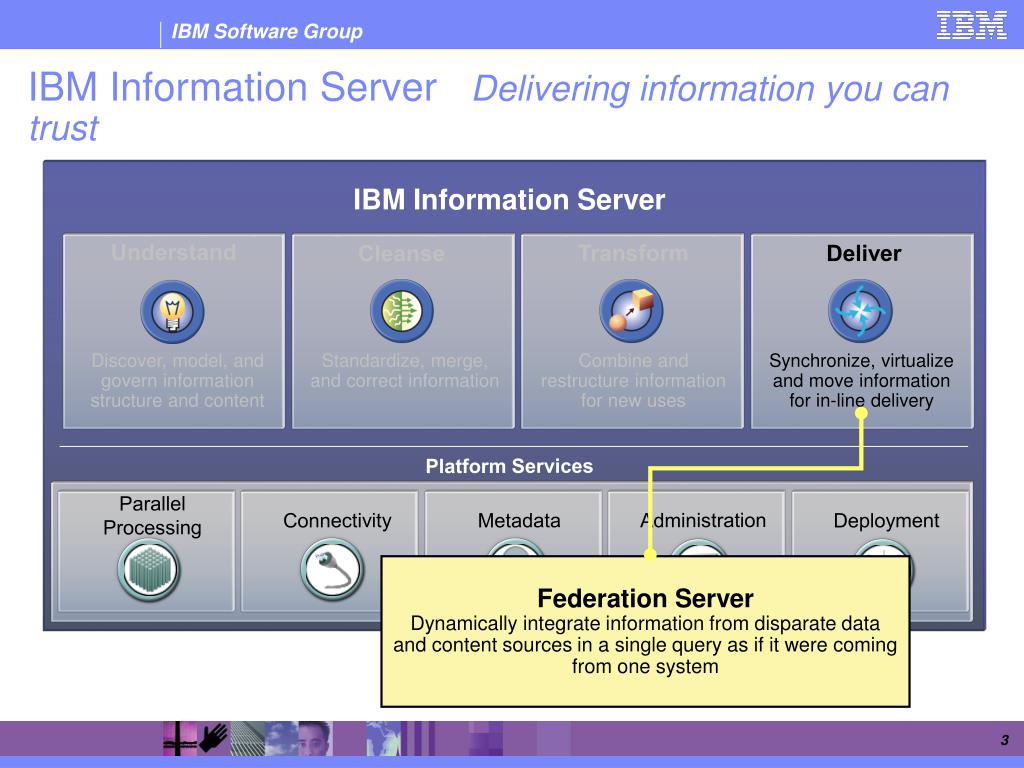Screen dimensions: 1024x768
Task: Click the Deliver blue arrows icon
Action: click(x=860, y=311)
